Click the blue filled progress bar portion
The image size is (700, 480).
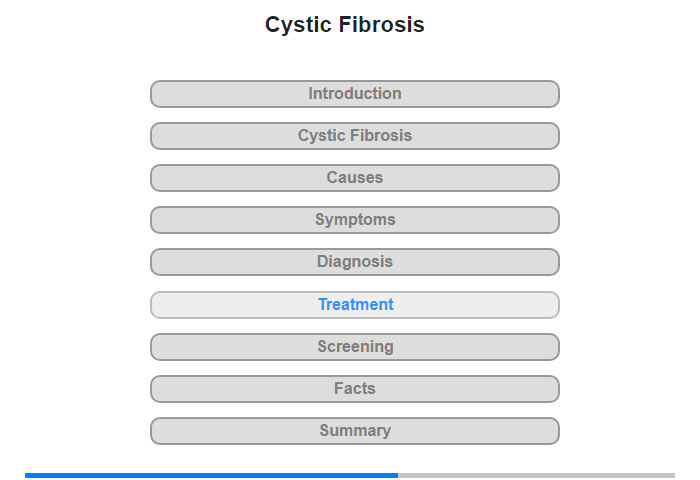click(211, 475)
